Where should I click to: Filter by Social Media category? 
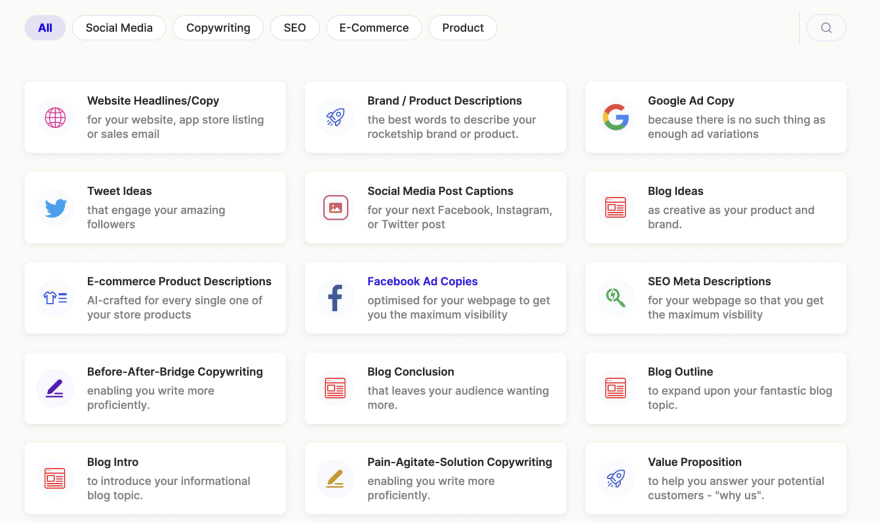point(119,27)
